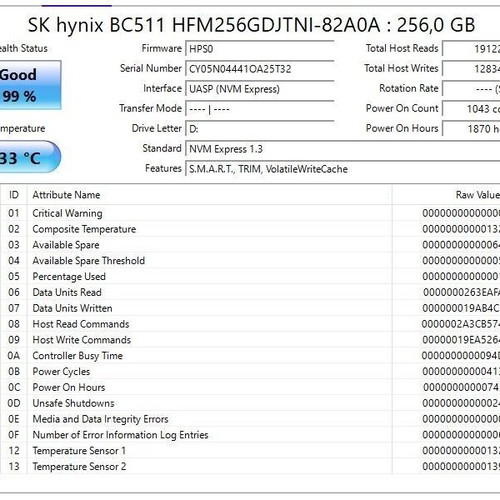Select the Available Spare row with ID 03
The image size is (500, 500).
click(x=250, y=245)
